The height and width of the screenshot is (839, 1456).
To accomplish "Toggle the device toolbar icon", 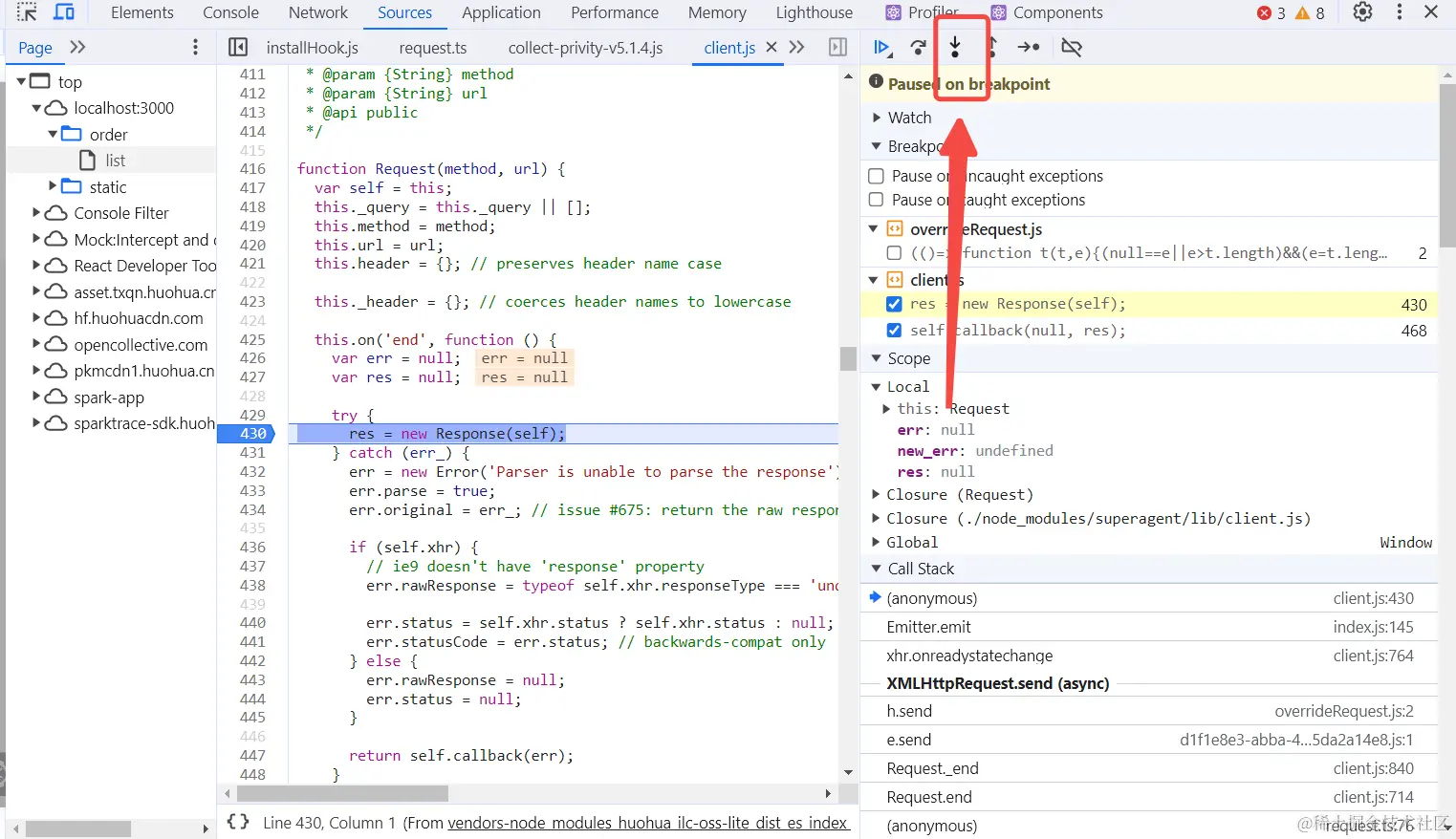I will point(64,12).
